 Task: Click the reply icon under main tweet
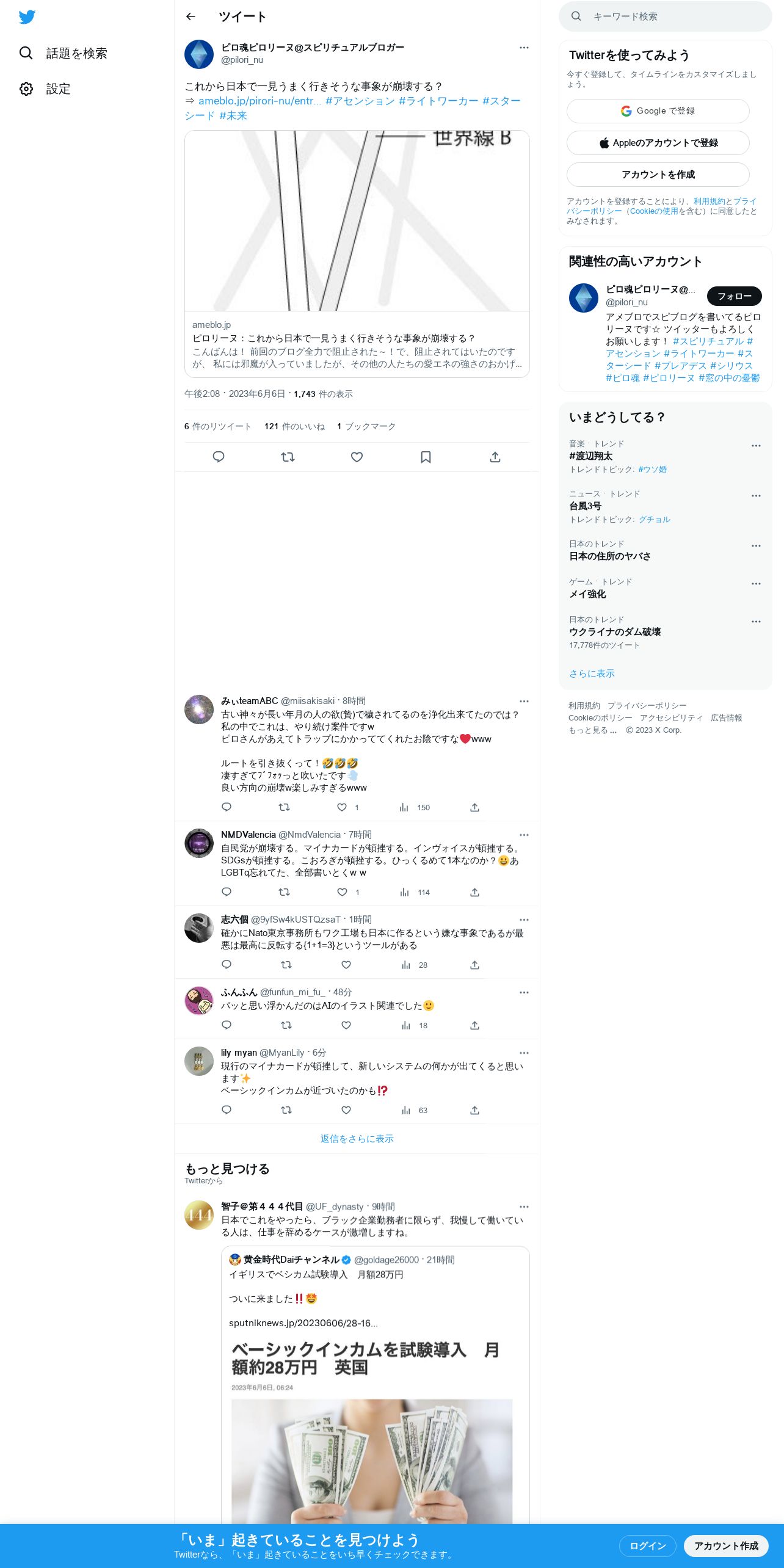coord(219,457)
